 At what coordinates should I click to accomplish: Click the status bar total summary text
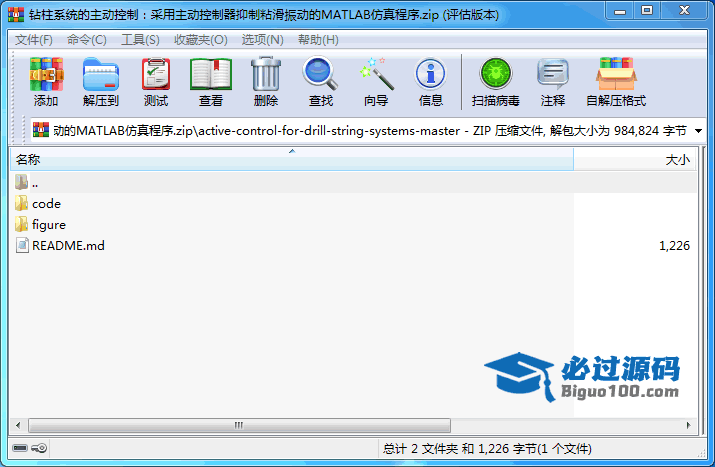click(x=487, y=449)
